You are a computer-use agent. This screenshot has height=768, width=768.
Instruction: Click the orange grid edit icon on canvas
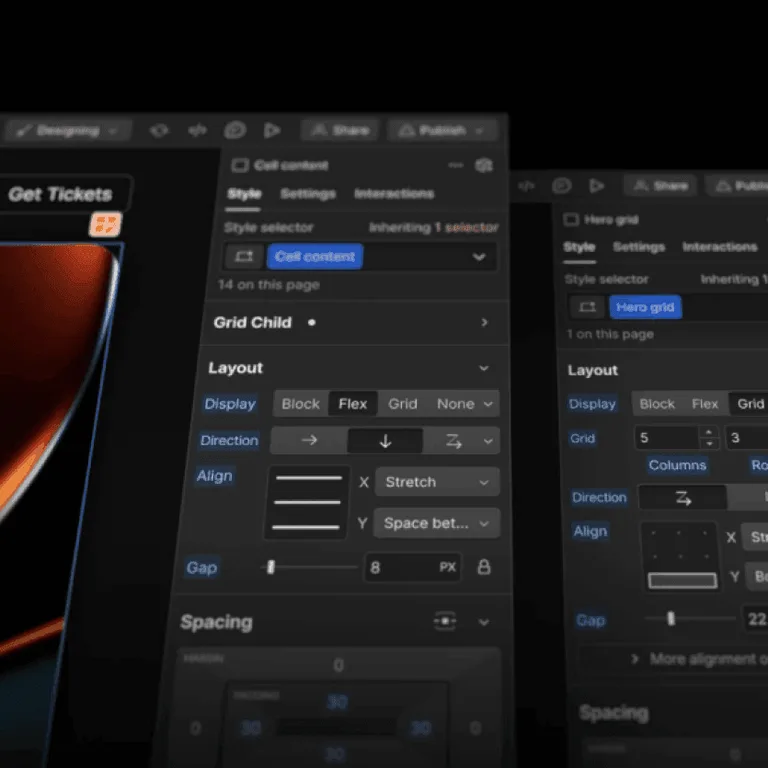(105, 225)
